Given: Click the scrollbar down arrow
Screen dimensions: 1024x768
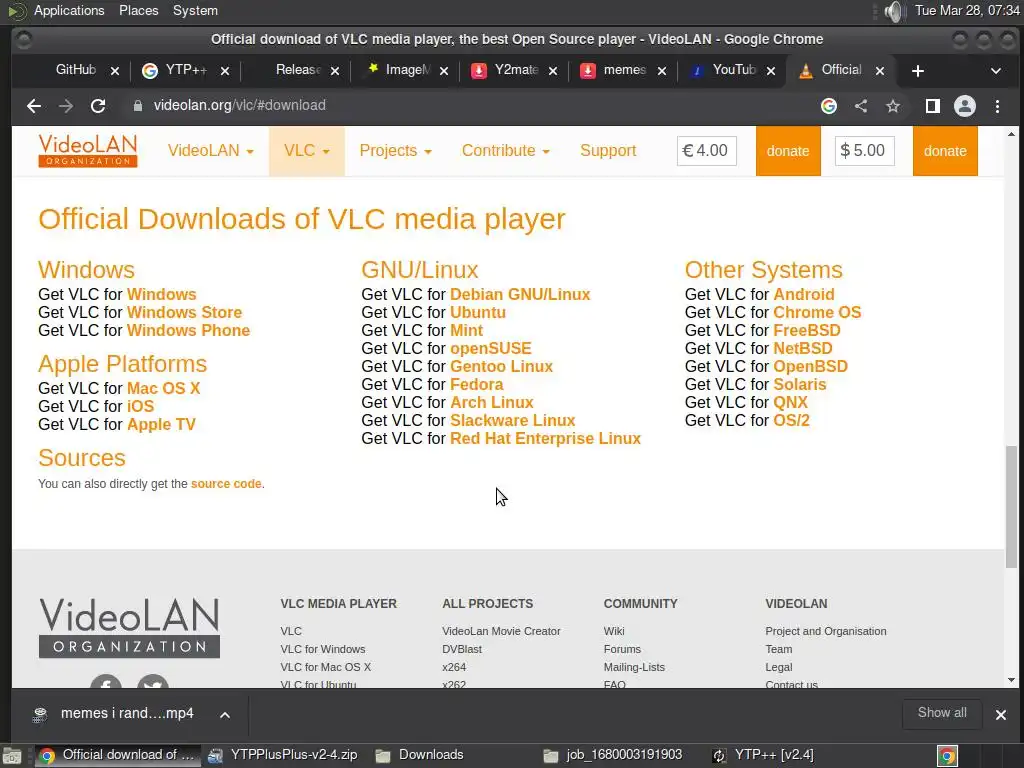Looking at the screenshot, I should [x=1011, y=680].
